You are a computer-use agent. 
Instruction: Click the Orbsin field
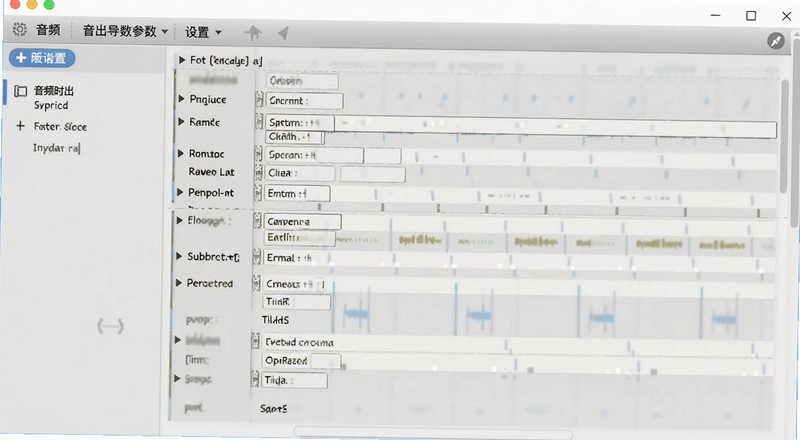(x=302, y=81)
